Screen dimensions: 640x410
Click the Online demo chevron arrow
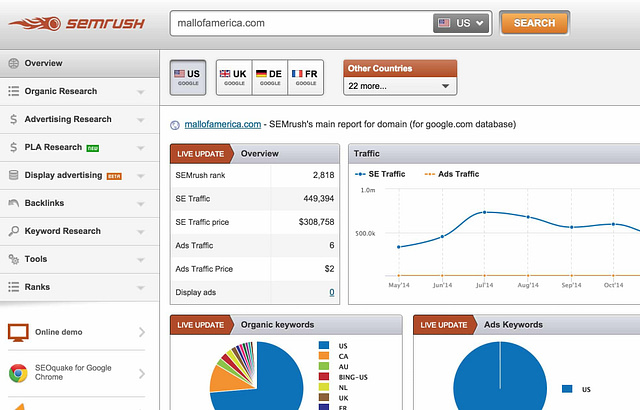(142, 332)
